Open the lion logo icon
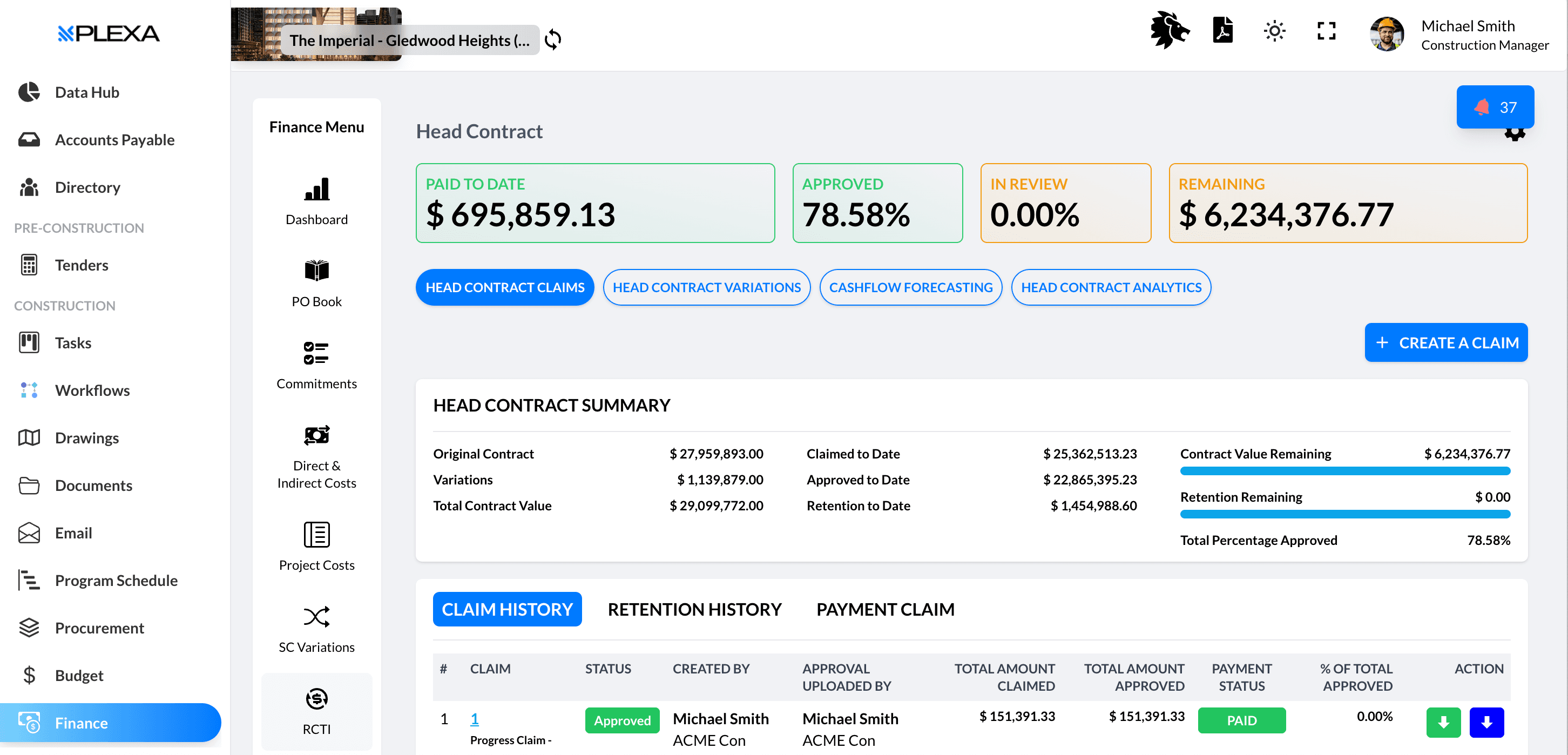The height and width of the screenshot is (755, 1568). pos(1170,30)
